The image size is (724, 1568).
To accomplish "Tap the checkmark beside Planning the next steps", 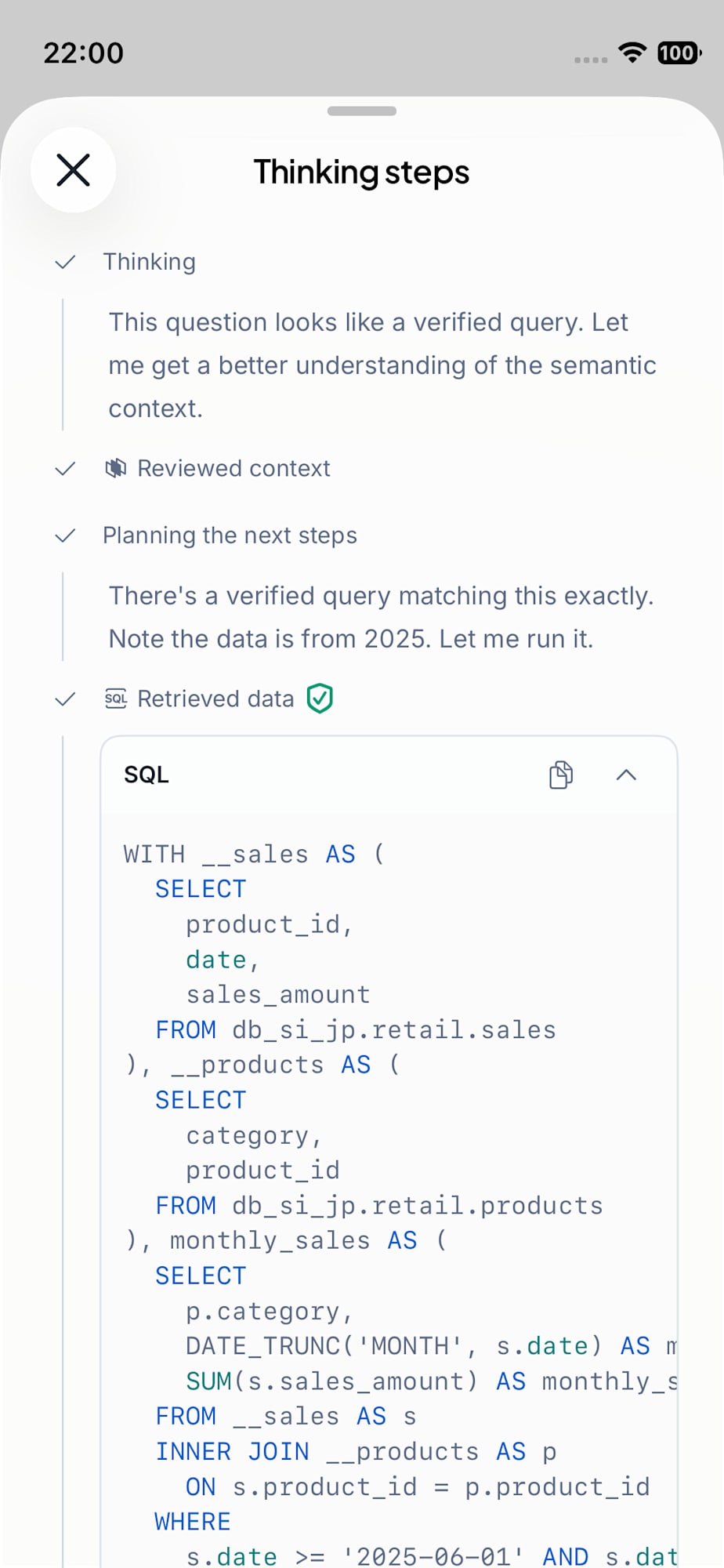I will [65, 535].
